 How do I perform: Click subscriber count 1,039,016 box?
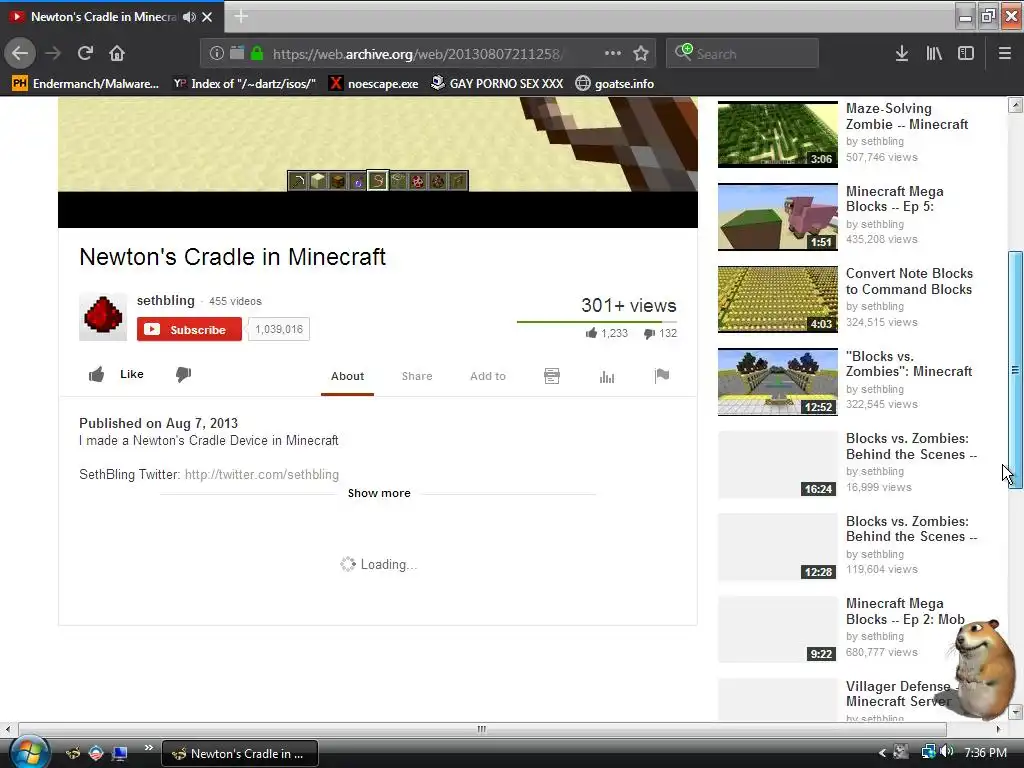(x=279, y=329)
